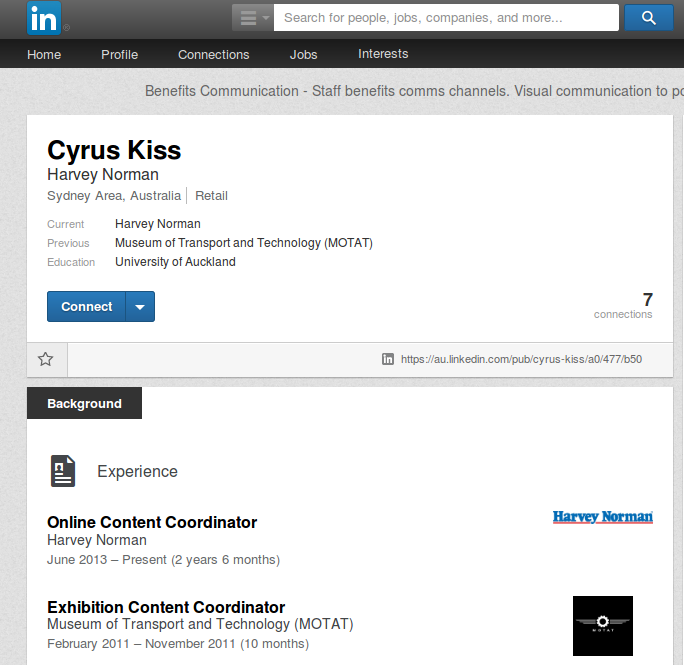Open the Jobs menu item
Viewport: 684px width, 665px height.
click(x=304, y=55)
